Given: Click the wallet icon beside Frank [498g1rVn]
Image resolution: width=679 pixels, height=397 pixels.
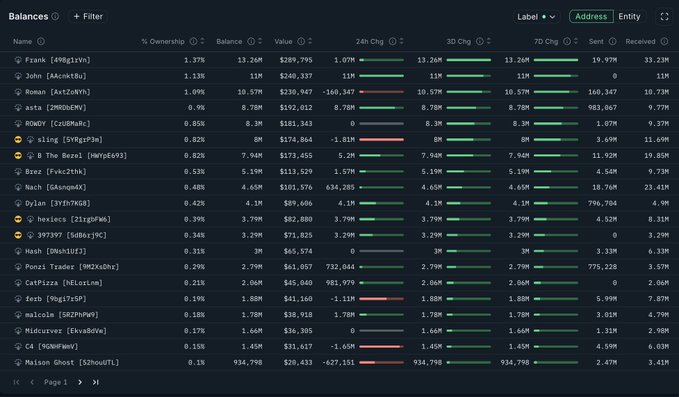Looking at the screenshot, I should pyautogui.click(x=18, y=60).
